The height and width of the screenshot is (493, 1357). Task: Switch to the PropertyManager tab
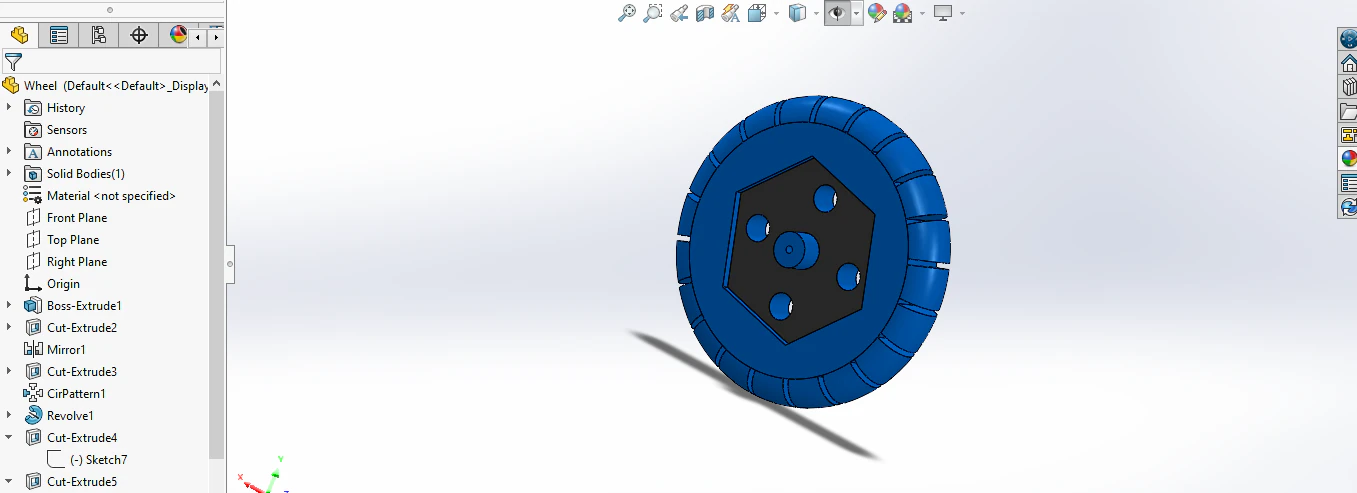click(59, 35)
